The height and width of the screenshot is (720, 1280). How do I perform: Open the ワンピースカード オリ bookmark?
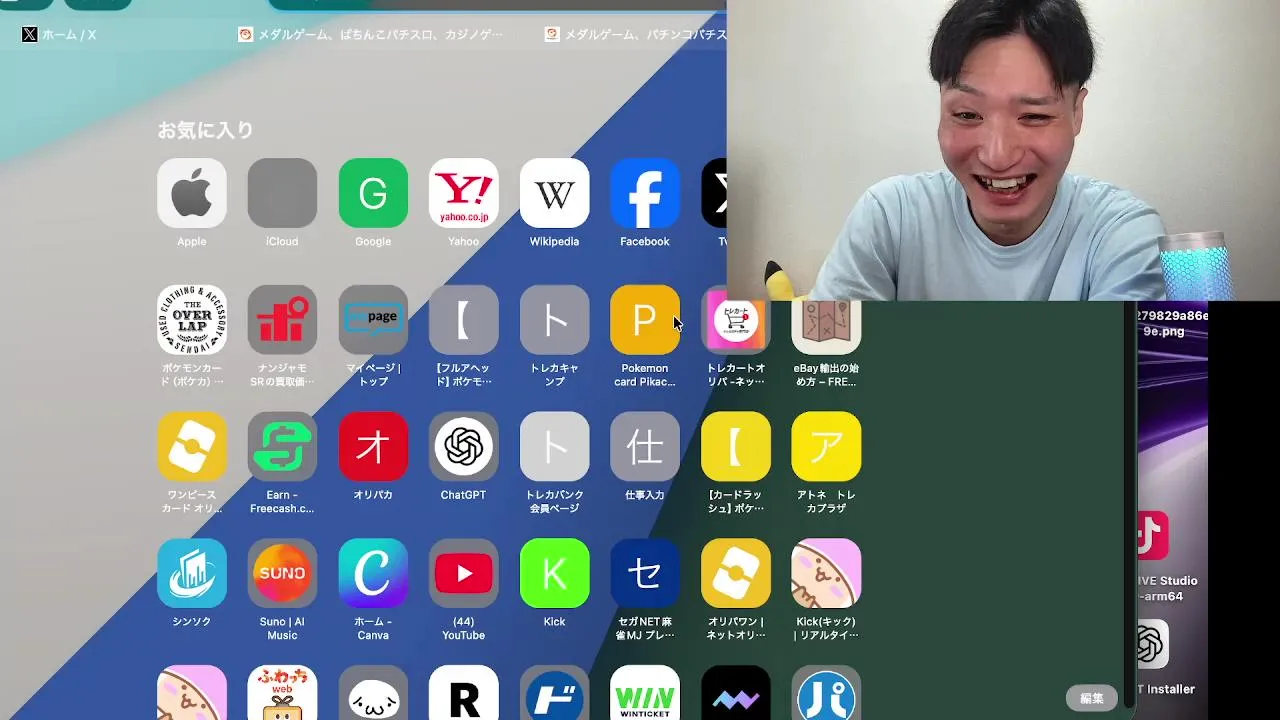click(192, 446)
